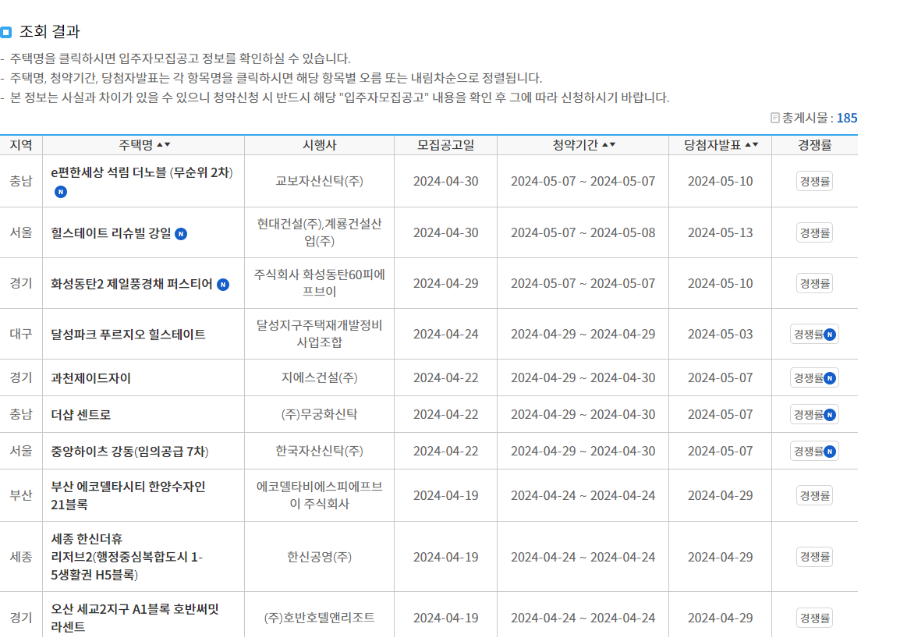Click the N badge on 달성파크 푸르지오 경쟁률 button
900x637 pixels.
pyautogui.click(x=829, y=334)
